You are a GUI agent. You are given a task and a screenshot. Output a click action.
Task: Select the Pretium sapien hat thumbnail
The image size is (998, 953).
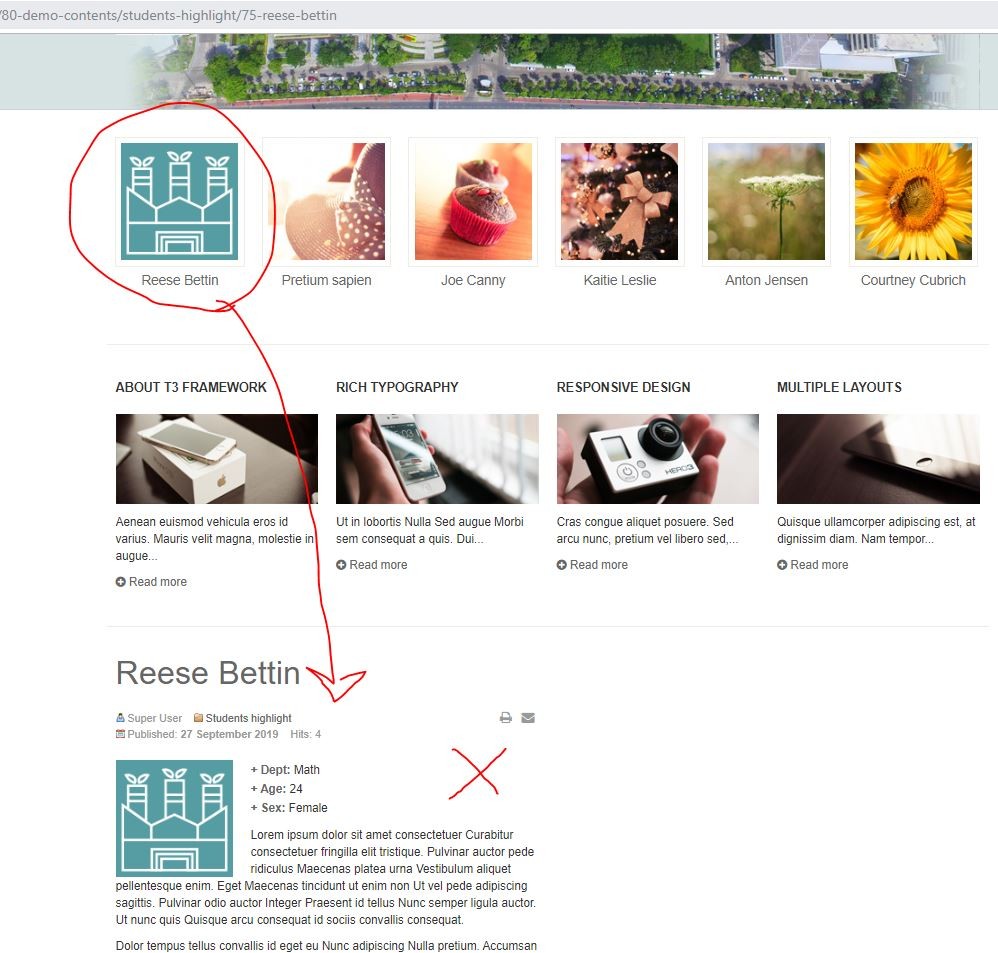[327, 201]
